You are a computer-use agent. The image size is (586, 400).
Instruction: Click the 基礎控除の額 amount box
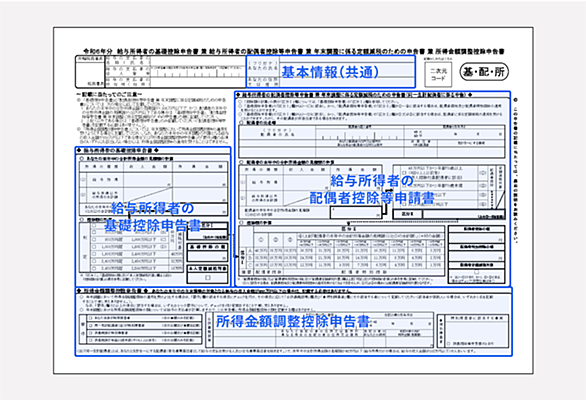[x=207, y=256]
